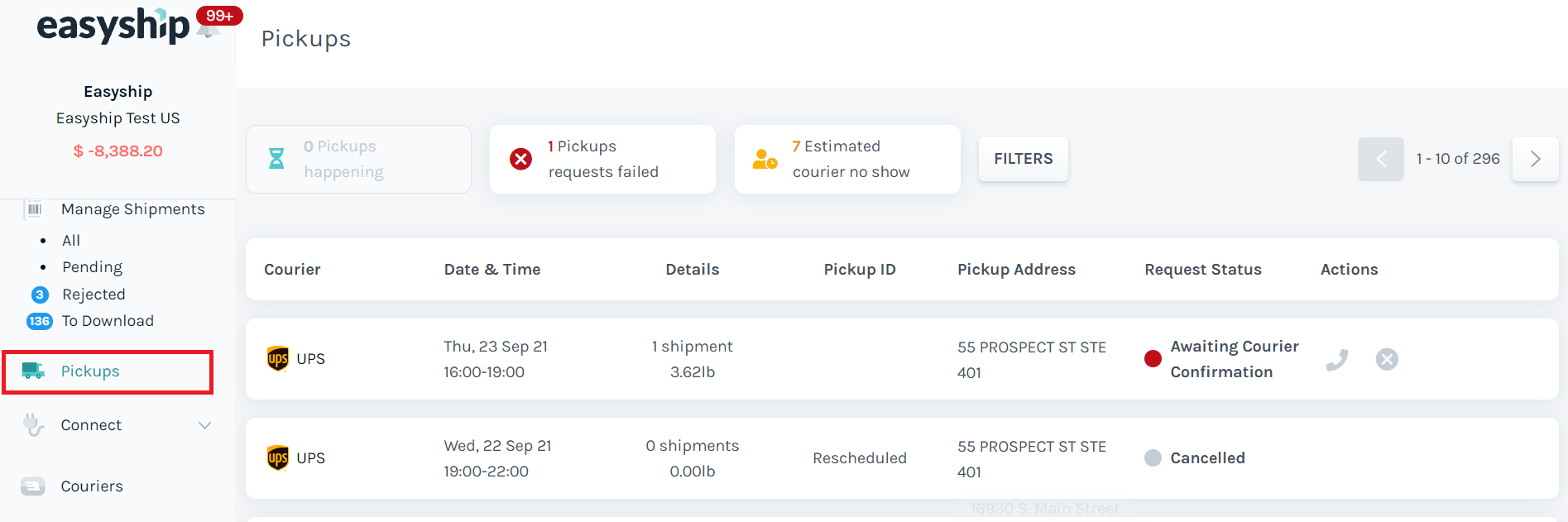Go to next page of pickups
This screenshot has width=1568, height=522.
(x=1535, y=159)
